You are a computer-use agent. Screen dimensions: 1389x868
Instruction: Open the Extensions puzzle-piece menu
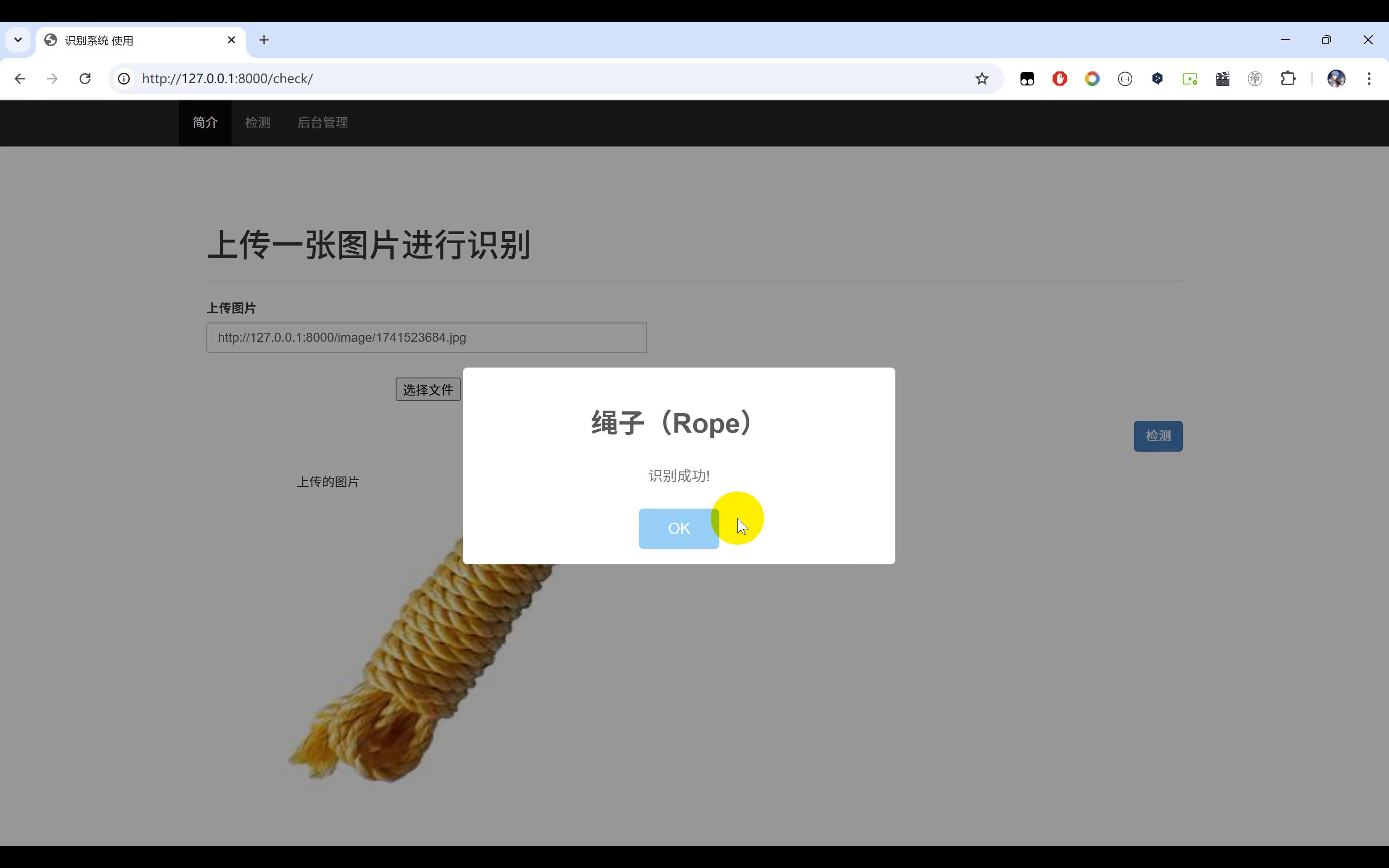point(1288,79)
